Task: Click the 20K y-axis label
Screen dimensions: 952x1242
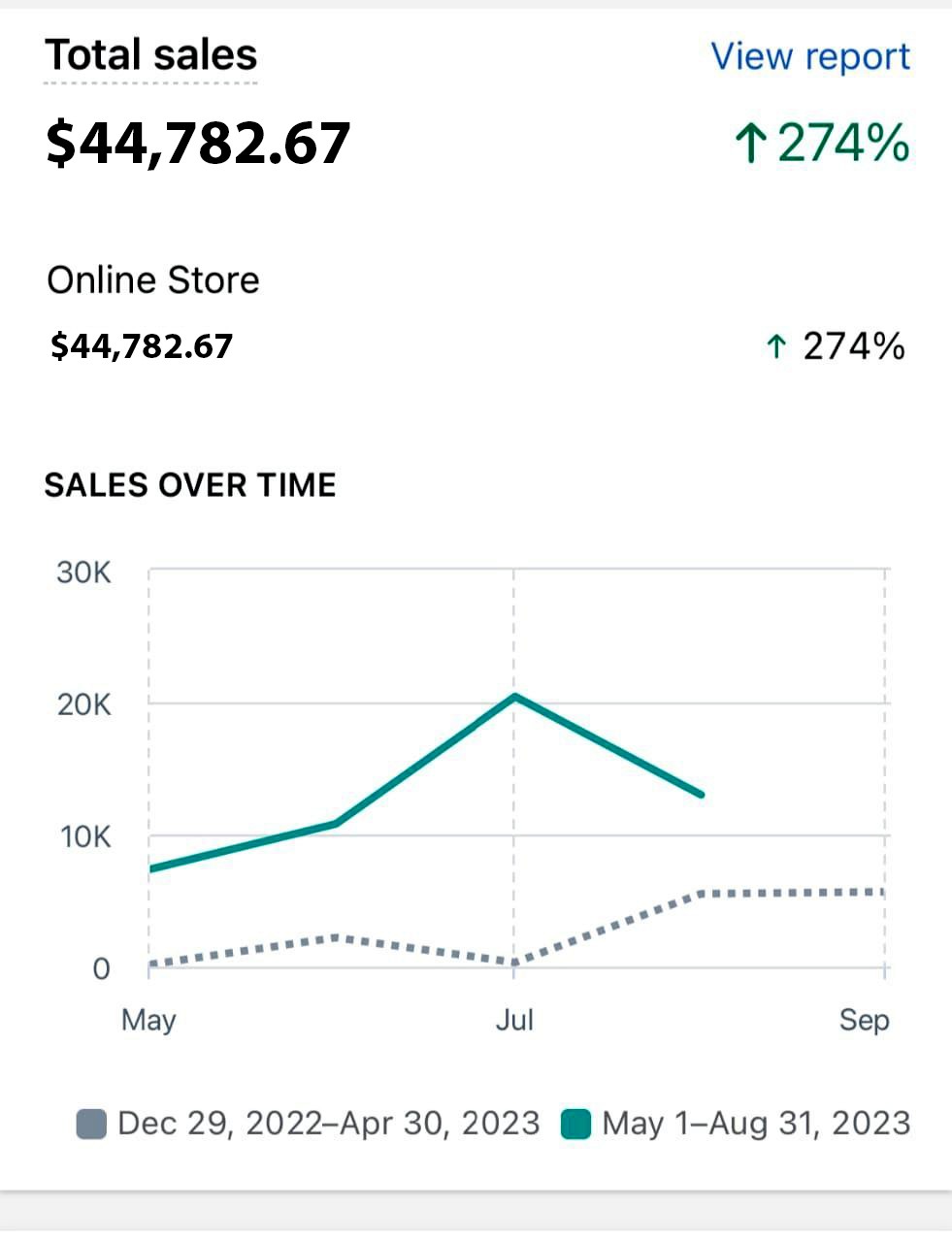Action: (83, 704)
